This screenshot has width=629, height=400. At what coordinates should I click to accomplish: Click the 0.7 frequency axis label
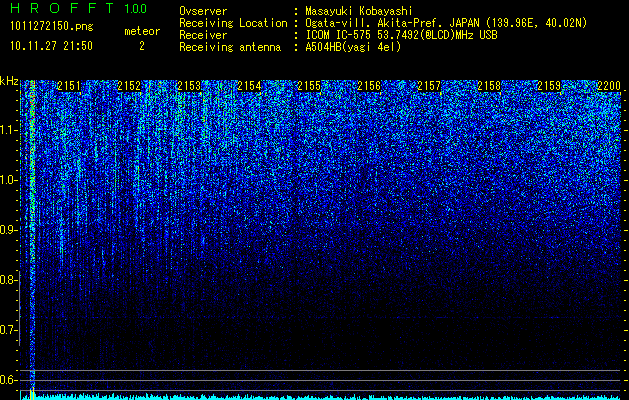point(7,330)
